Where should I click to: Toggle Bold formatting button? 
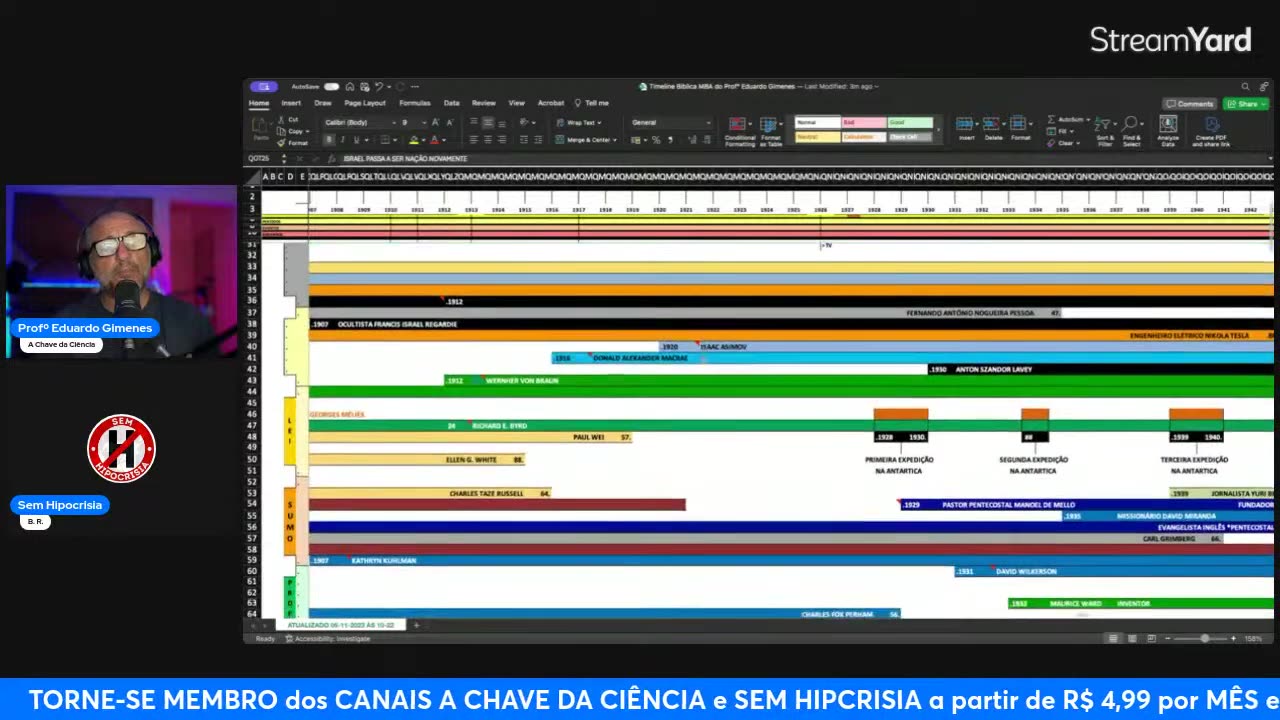tap(328, 140)
